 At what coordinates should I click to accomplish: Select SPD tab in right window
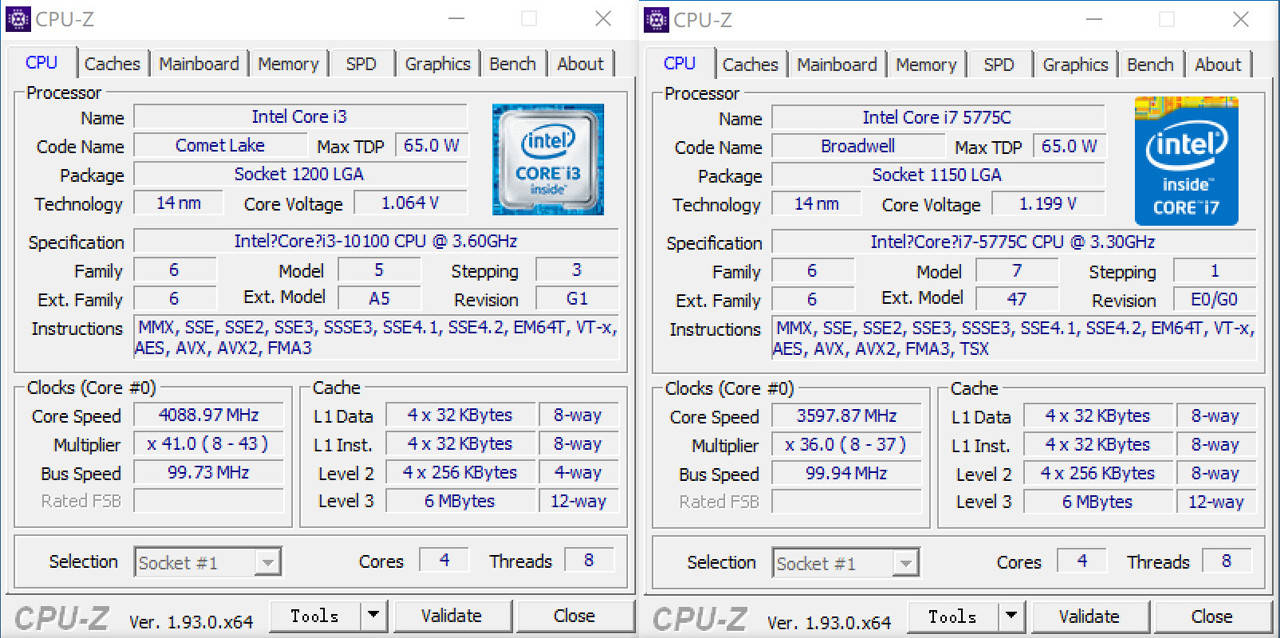[999, 64]
